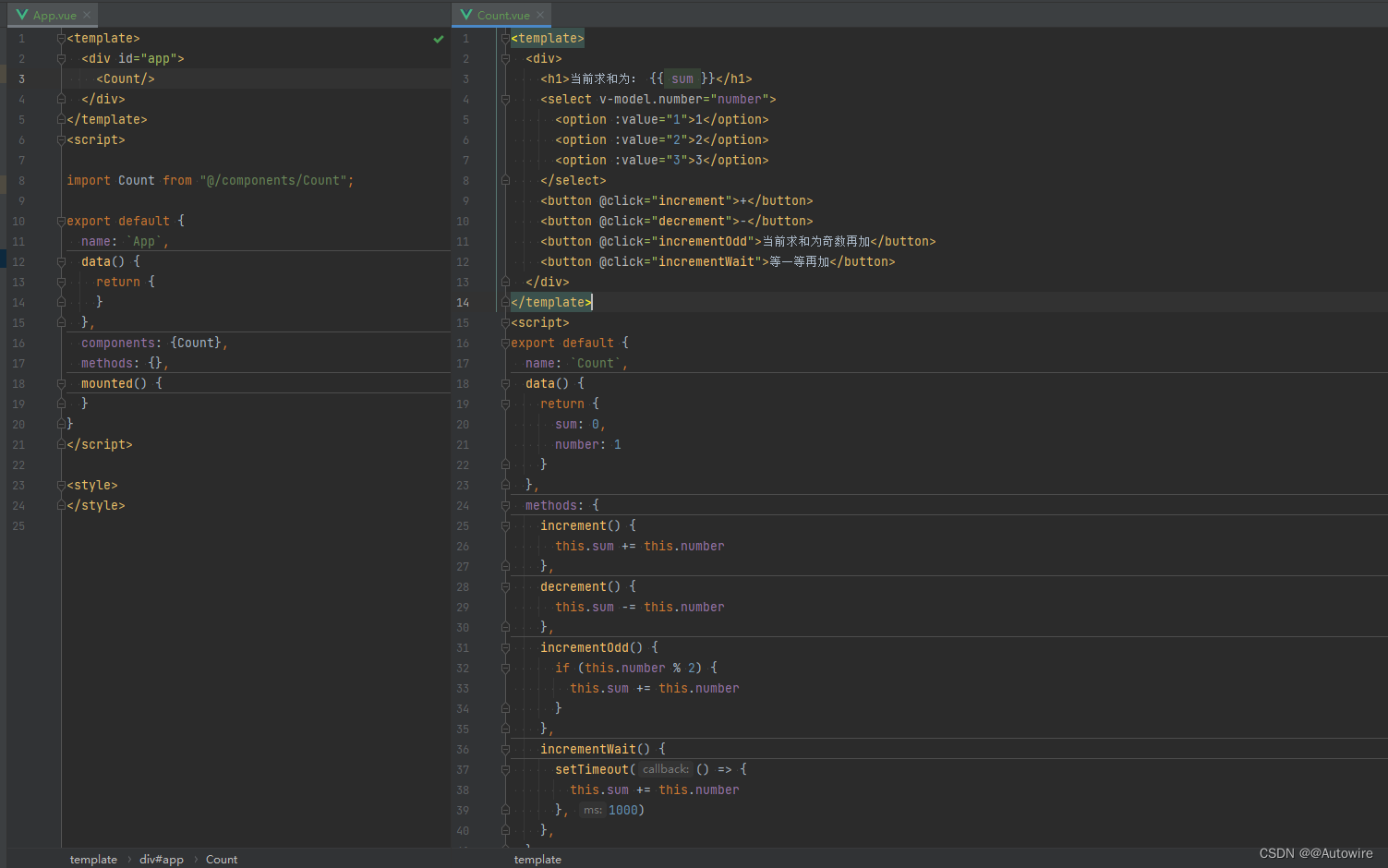Click the 'number: 1' data property
Image resolution: width=1388 pixels, height=868 pixels.
pyautogui.click(x=588, y=444)
